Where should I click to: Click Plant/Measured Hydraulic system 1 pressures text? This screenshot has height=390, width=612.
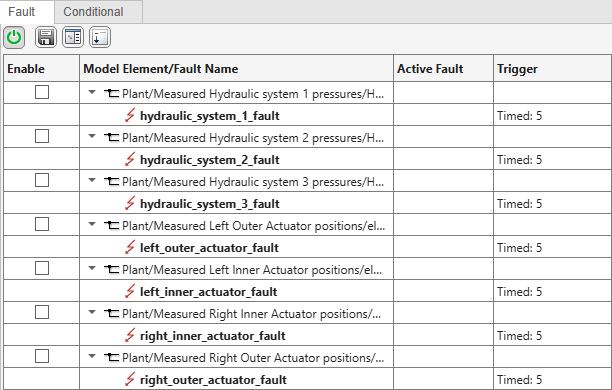tap(253, 94)
